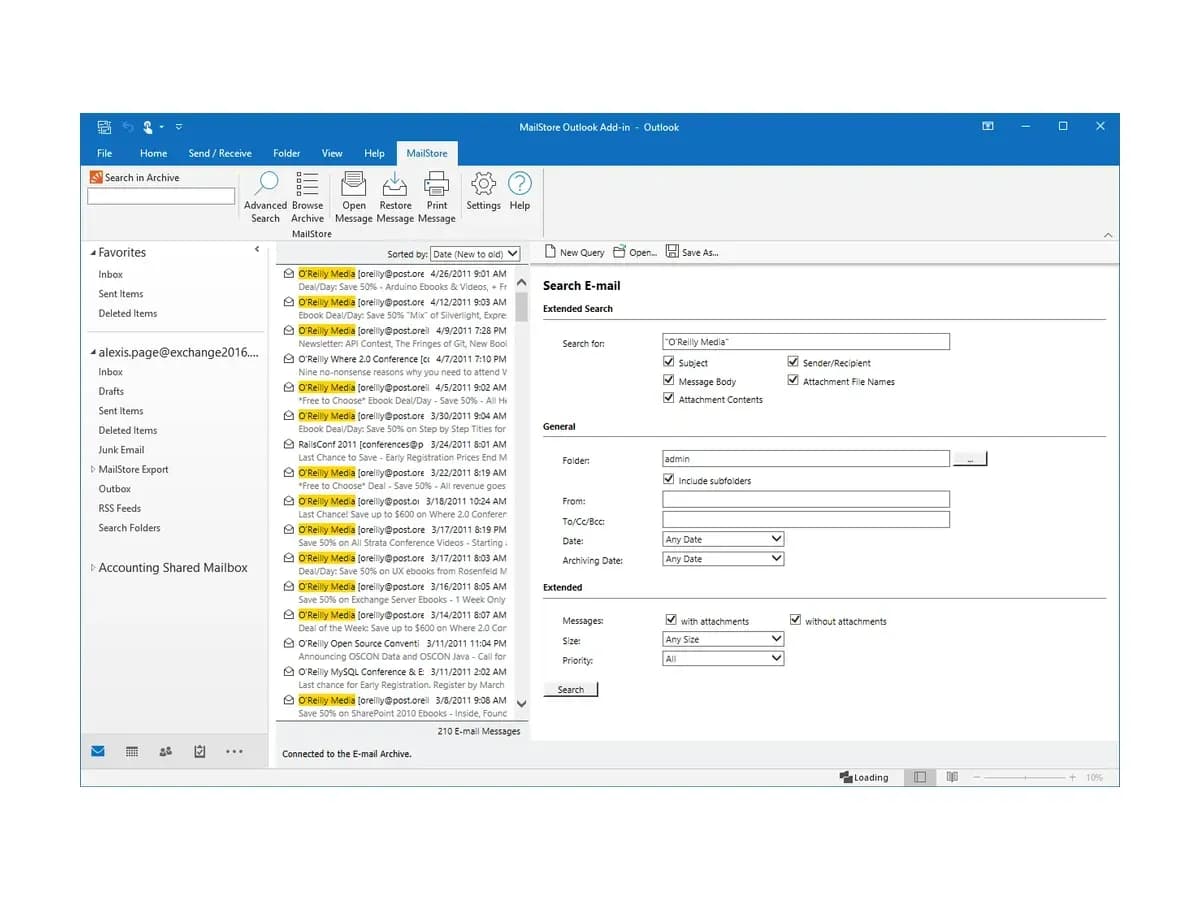Open more navigation options ellipsis
This screenshot has height=900, width=1200.
[234, 751]
